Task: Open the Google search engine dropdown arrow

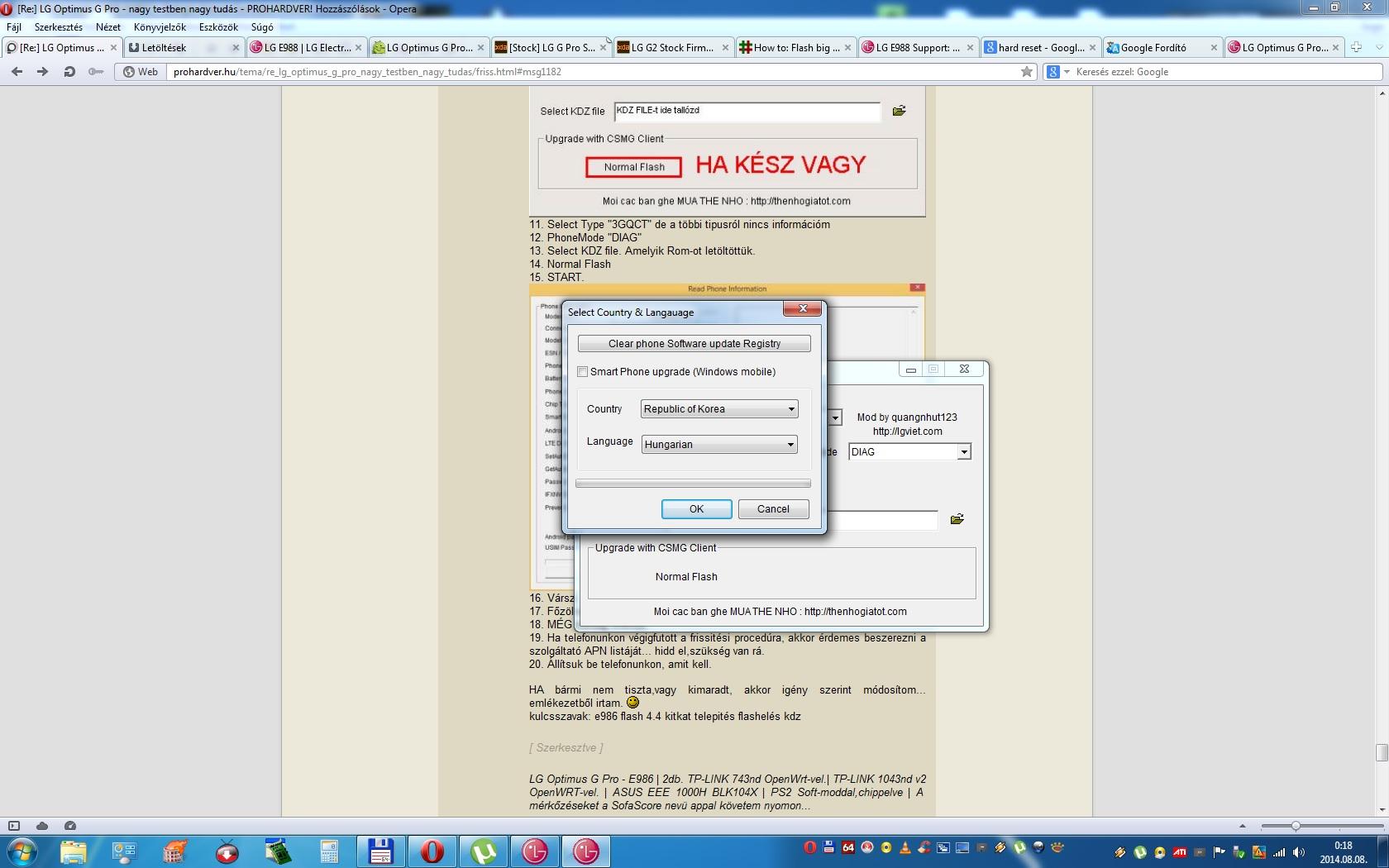Action: (x=1067, y=72)
